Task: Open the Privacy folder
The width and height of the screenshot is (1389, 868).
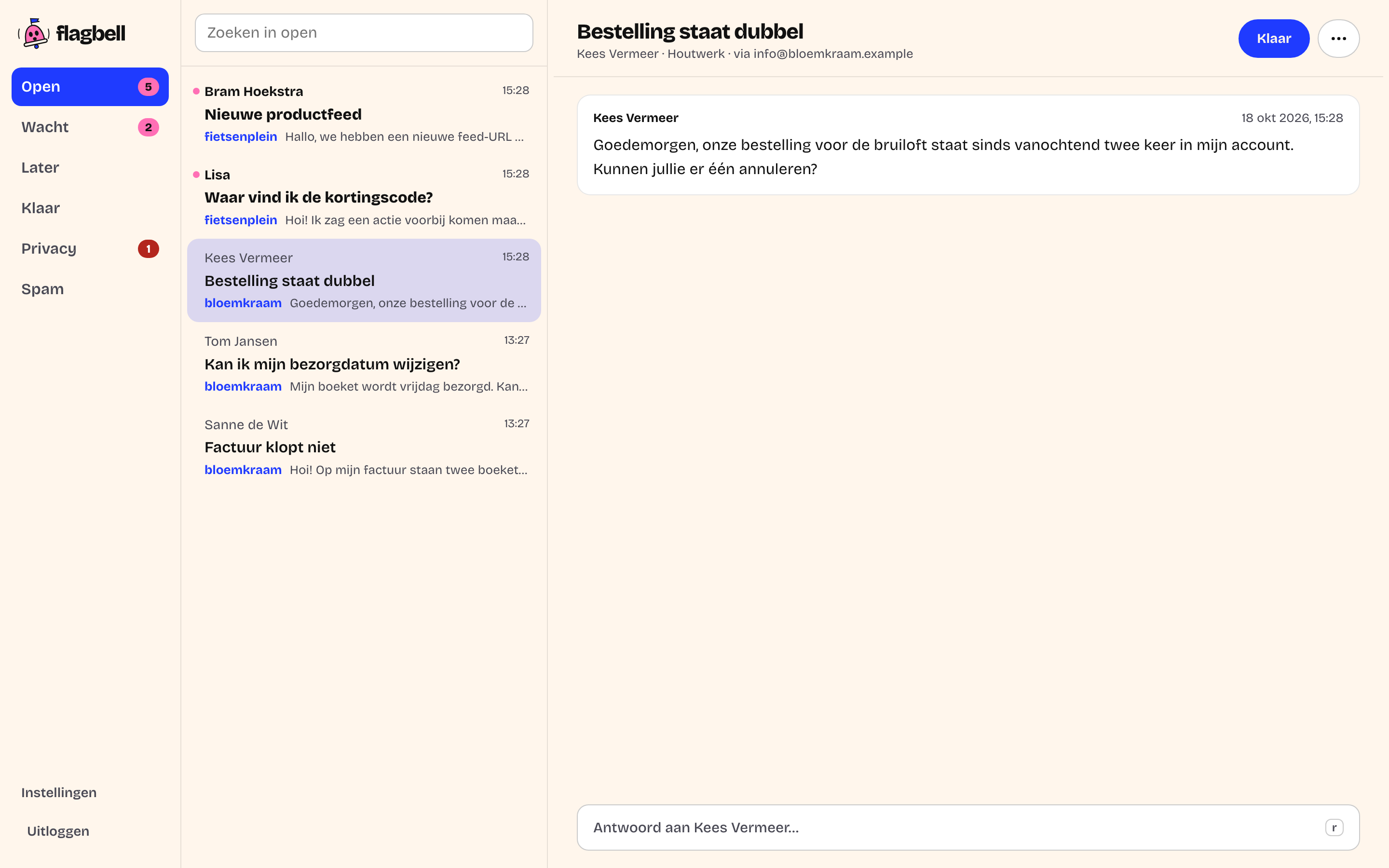Action: click(x=90, y=248)
